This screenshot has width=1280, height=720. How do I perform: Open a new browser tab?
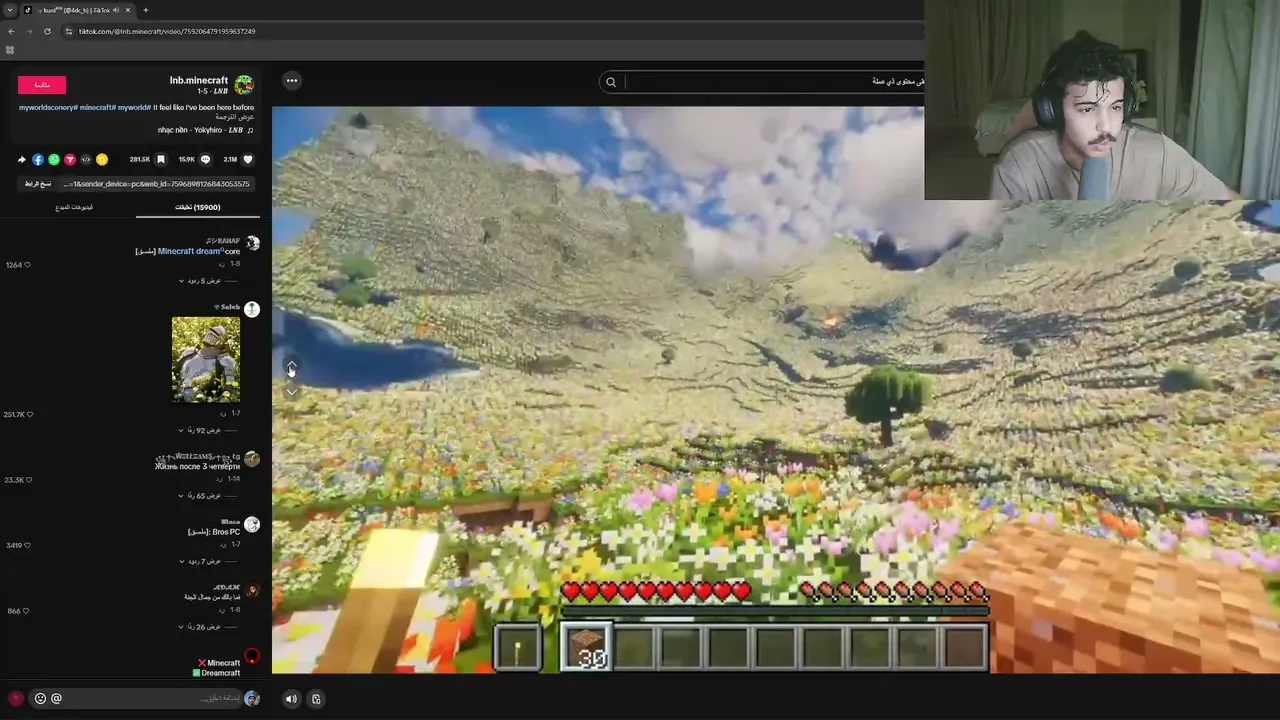coord(146,10)
